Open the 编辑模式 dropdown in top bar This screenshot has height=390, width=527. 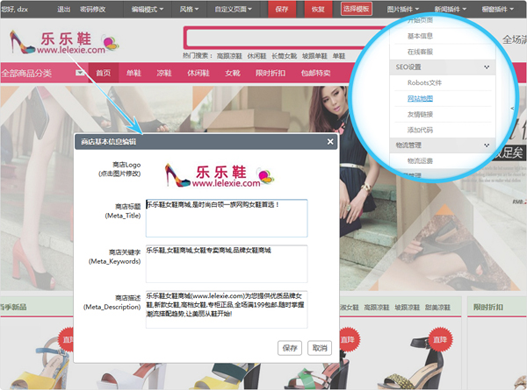tap(147, 9)
